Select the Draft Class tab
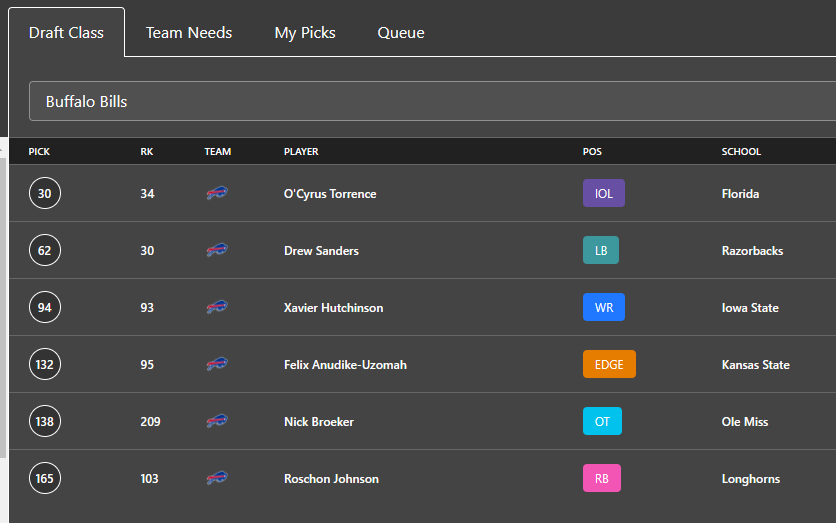The height and width of the screenshot is (523, 836). pyautogui.click(x=66, y=33)
